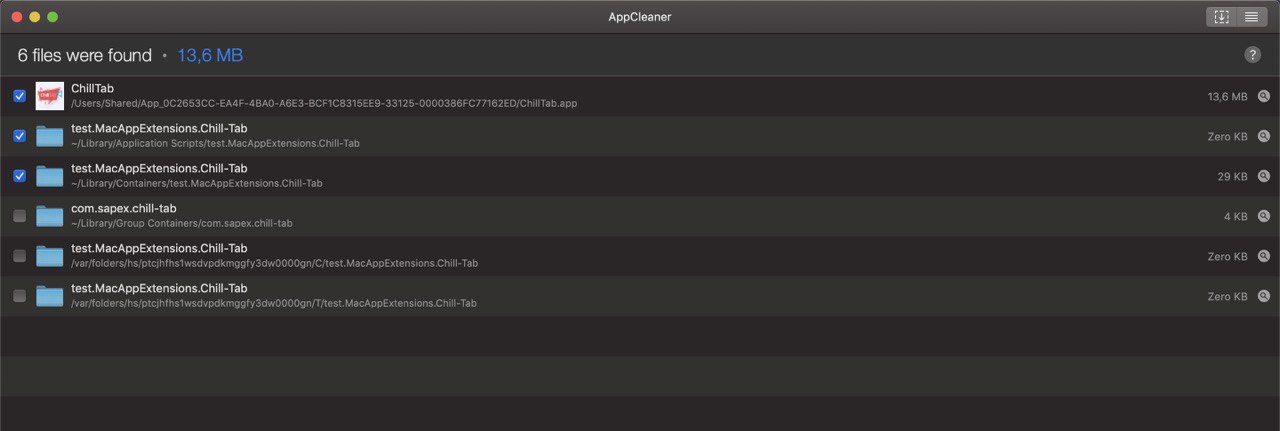
Task: Click the 29 KB size value
Action: click(1232, 176)
